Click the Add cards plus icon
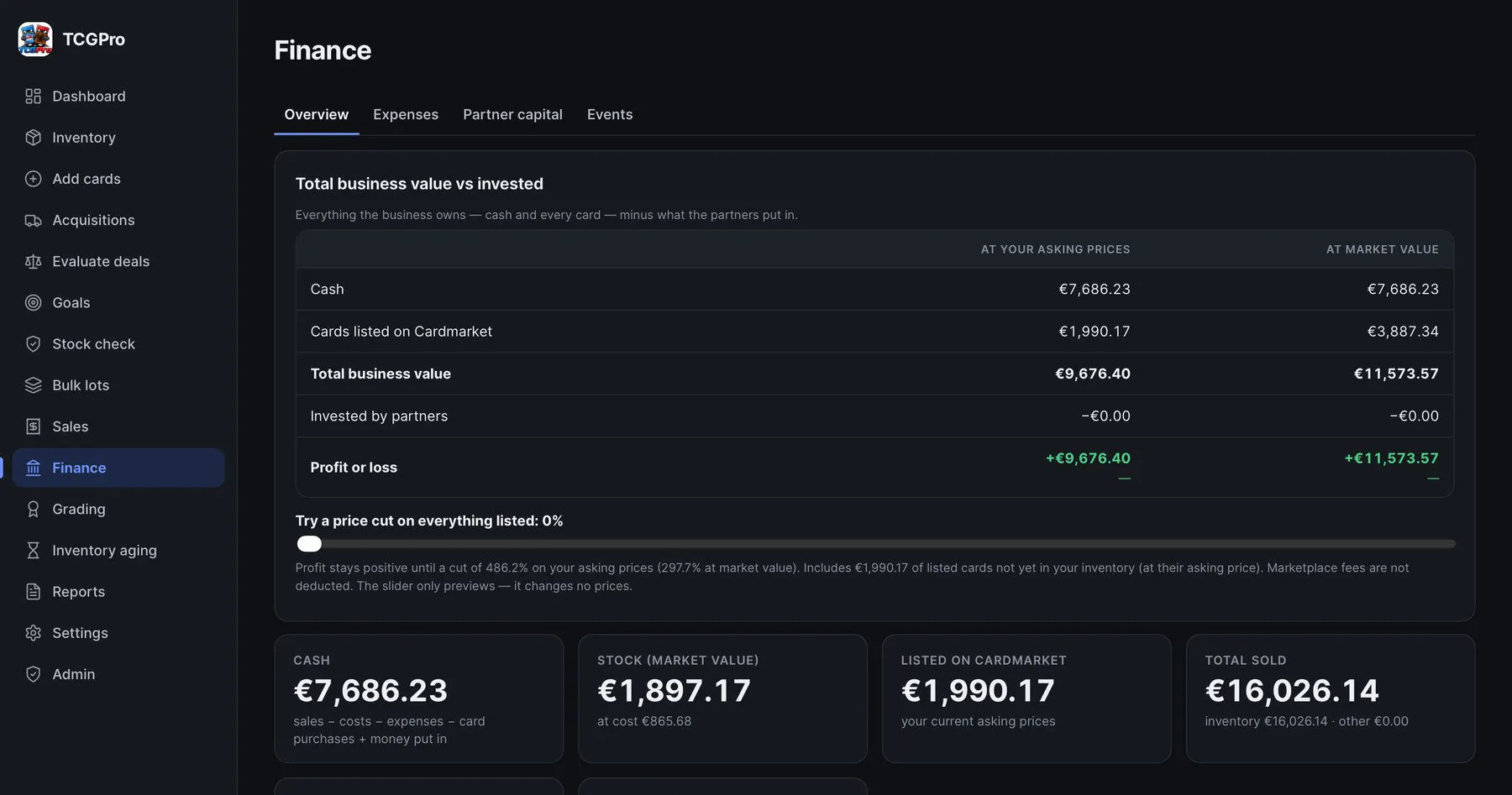Image resolution: width=1512 pixels, height=795 pixels. point(33,179)
